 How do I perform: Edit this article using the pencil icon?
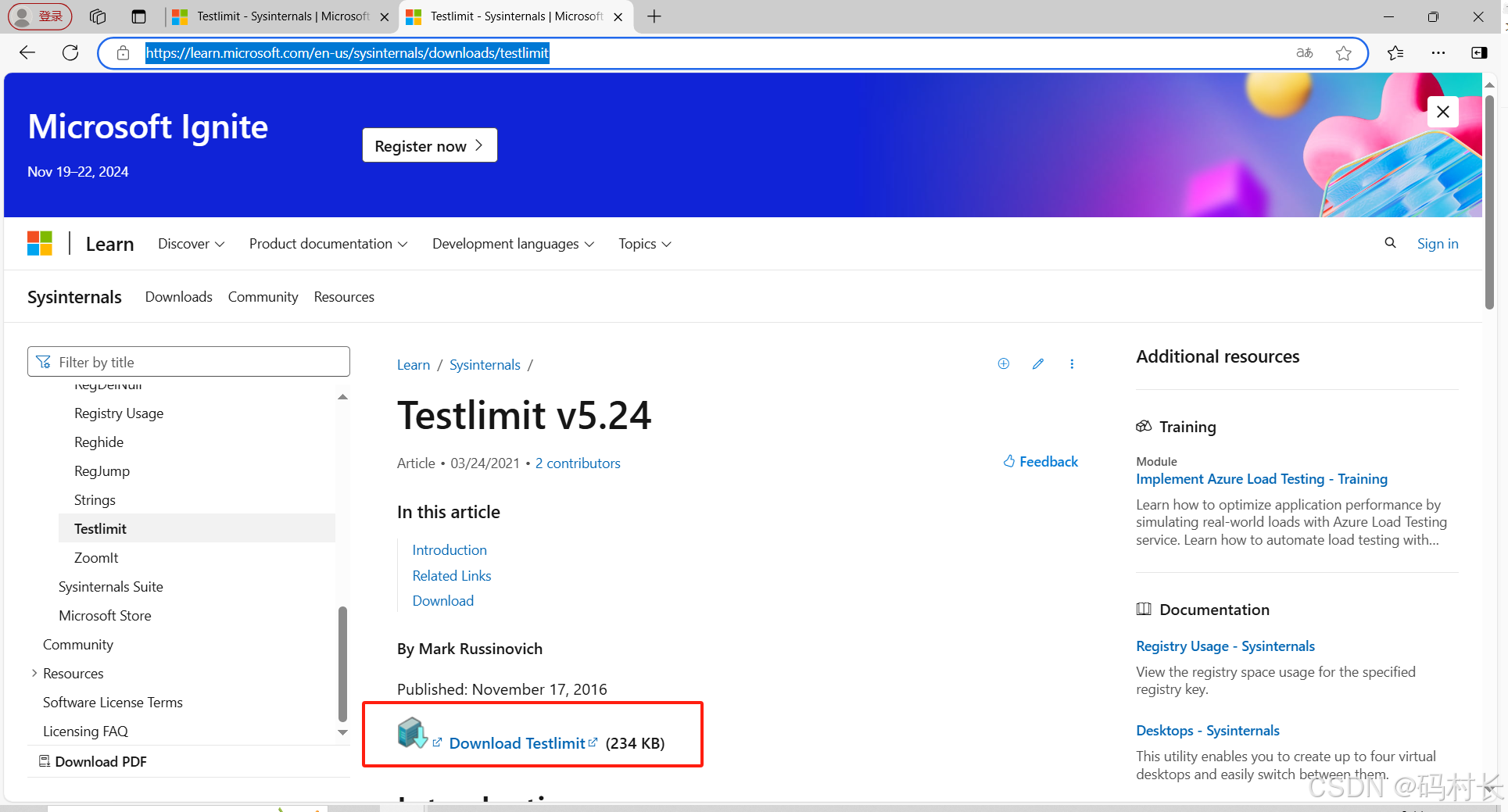(1038, 363)
